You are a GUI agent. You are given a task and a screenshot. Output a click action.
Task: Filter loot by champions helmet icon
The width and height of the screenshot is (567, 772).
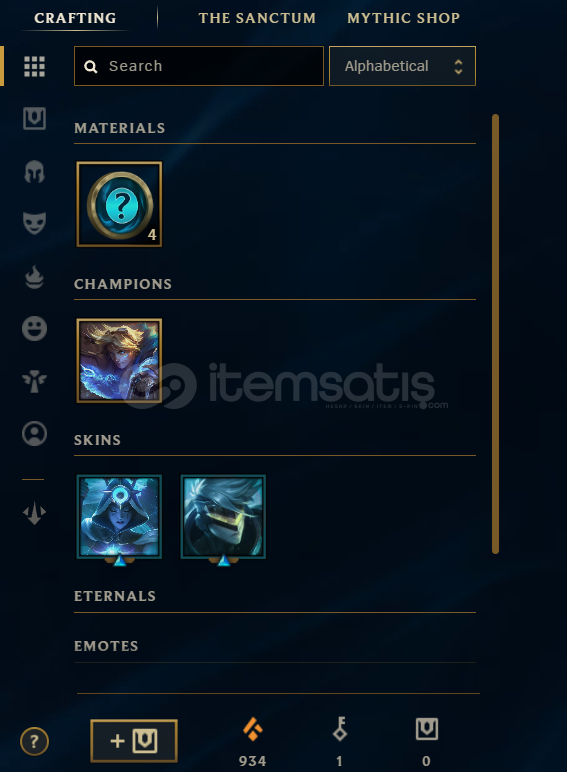[x=34, y=172]
